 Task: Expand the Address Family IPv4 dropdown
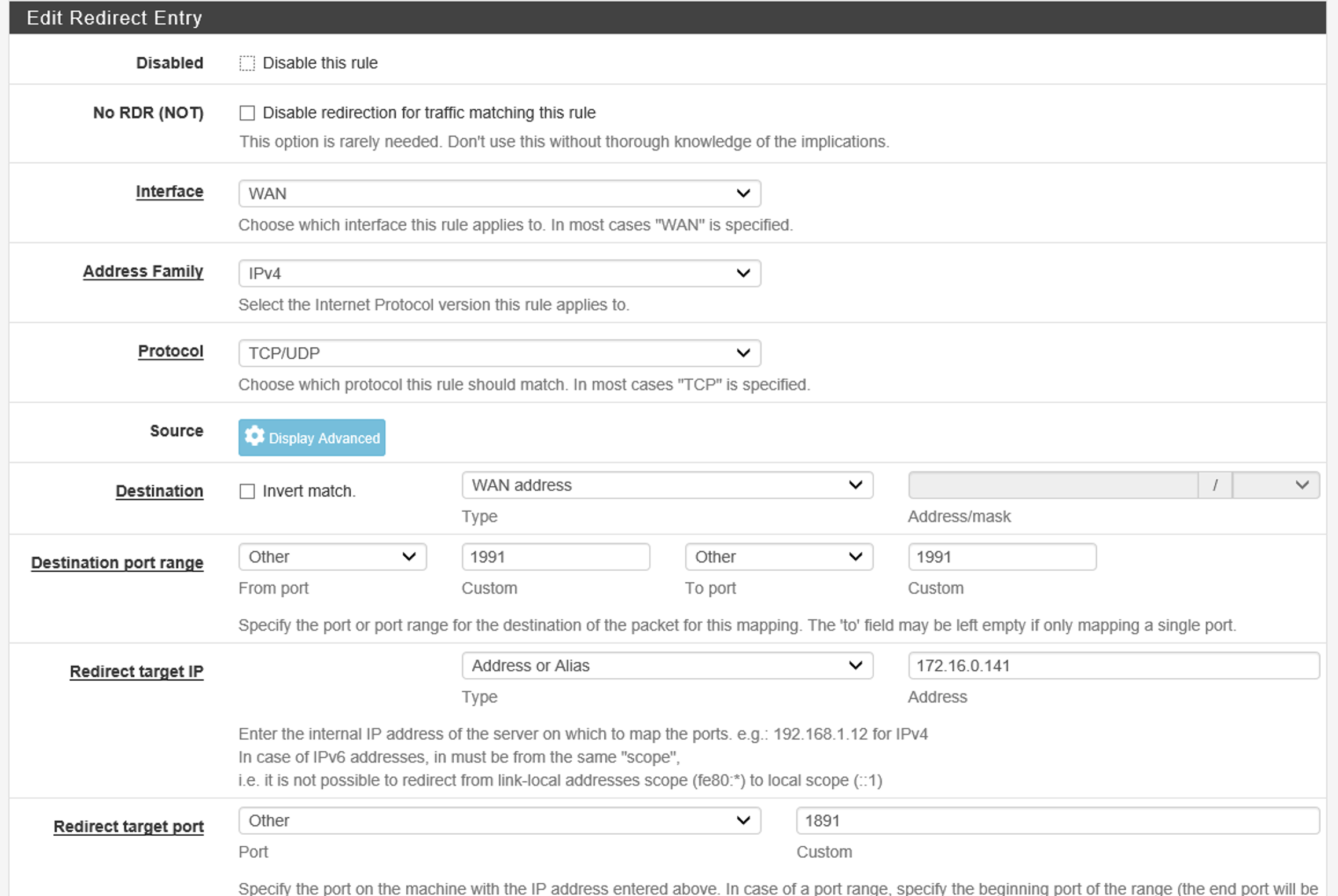pos(499,273)
